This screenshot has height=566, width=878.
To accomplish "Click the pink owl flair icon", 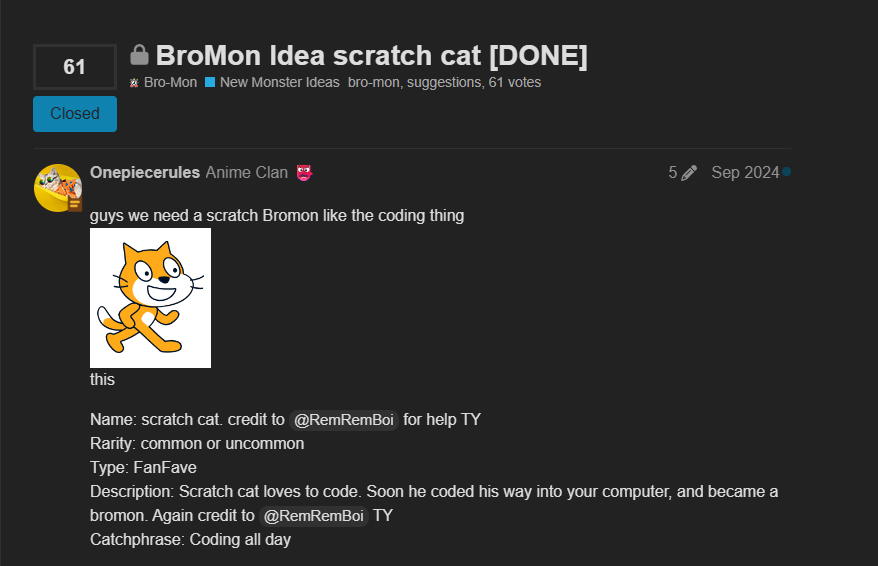I will click(304, 173).
